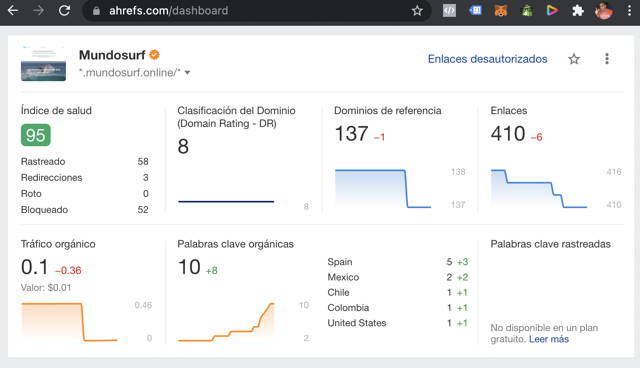Click the browser back arrow
Image resolution: width=640 pixels, height=368 pixels.
[13, 11]
